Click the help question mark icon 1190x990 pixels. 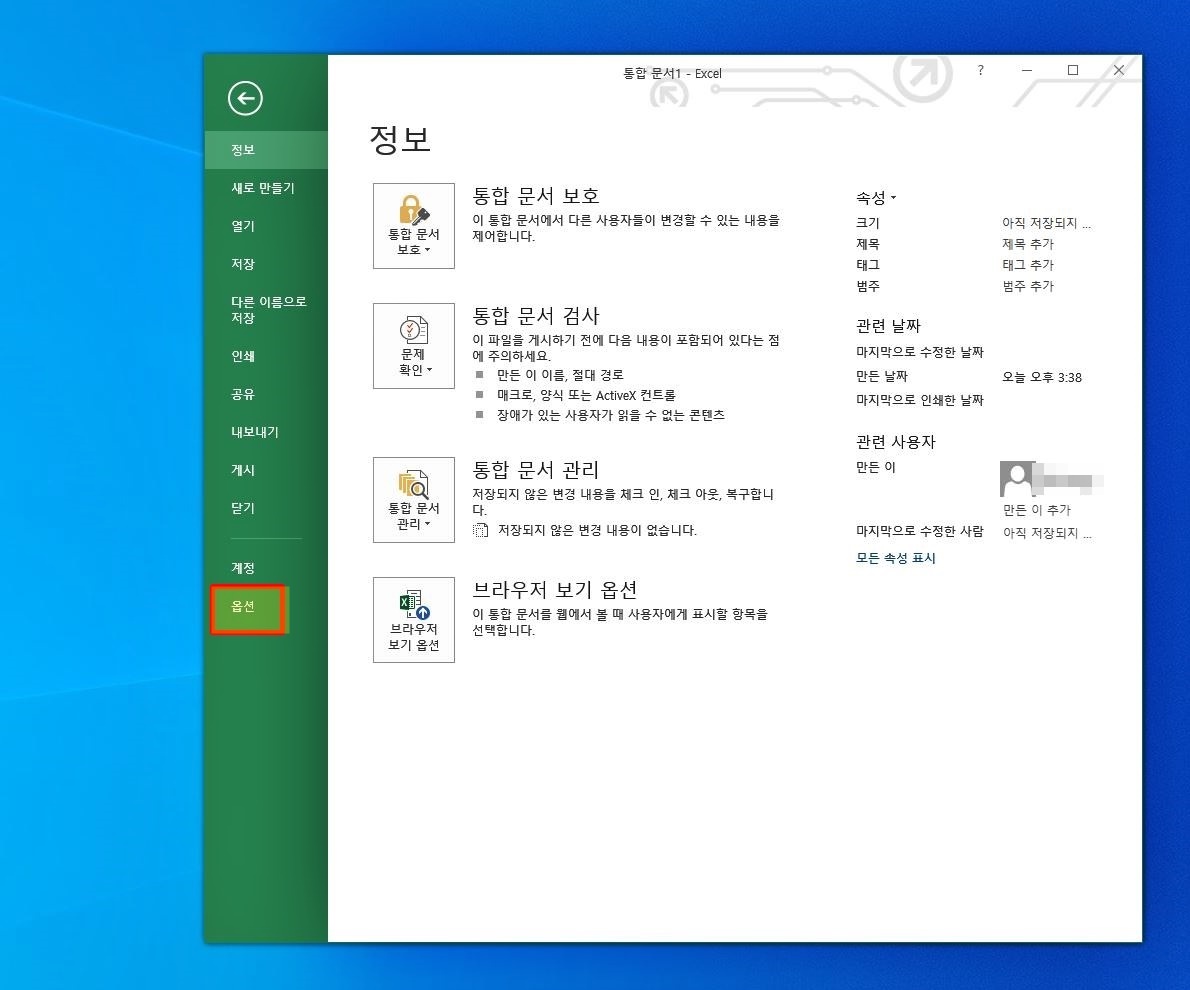[x=981, y=71]
